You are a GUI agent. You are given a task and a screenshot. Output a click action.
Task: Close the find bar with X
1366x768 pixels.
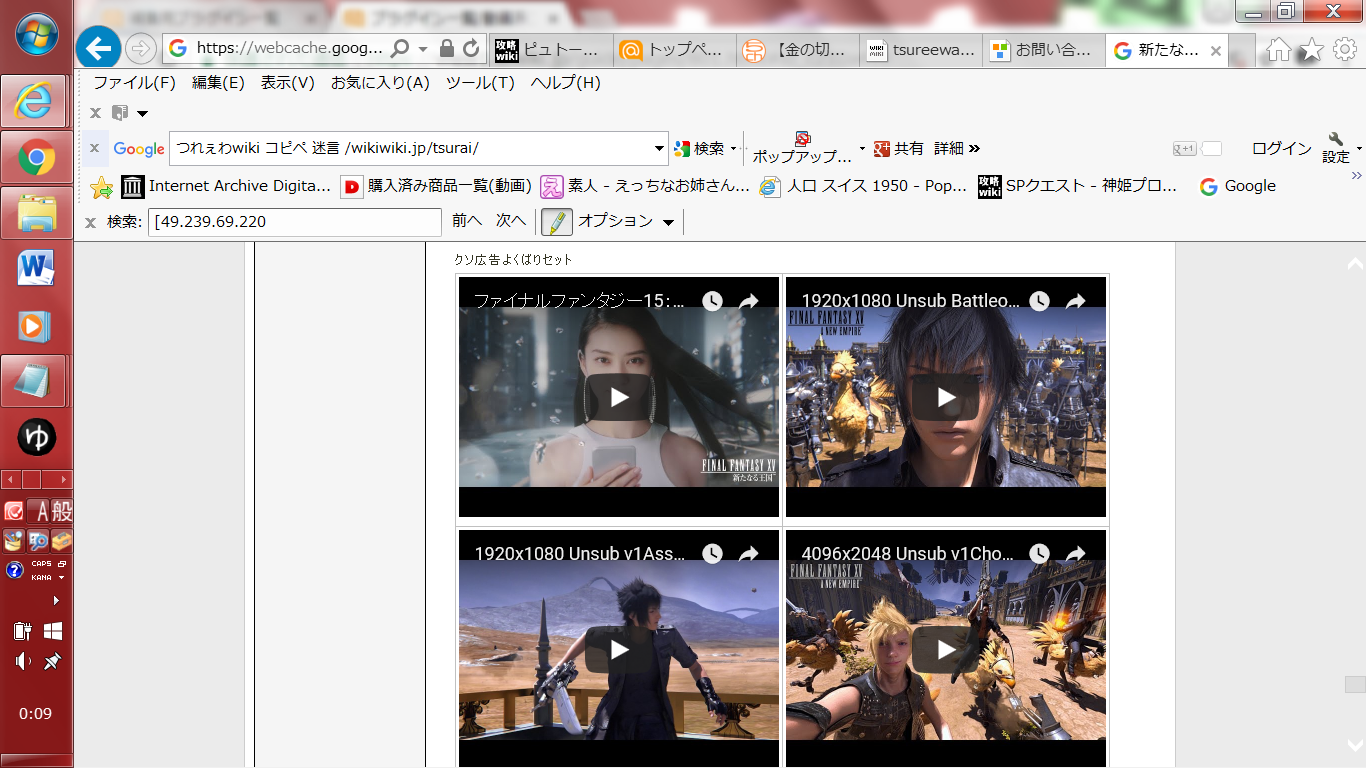tap(90, 222)
